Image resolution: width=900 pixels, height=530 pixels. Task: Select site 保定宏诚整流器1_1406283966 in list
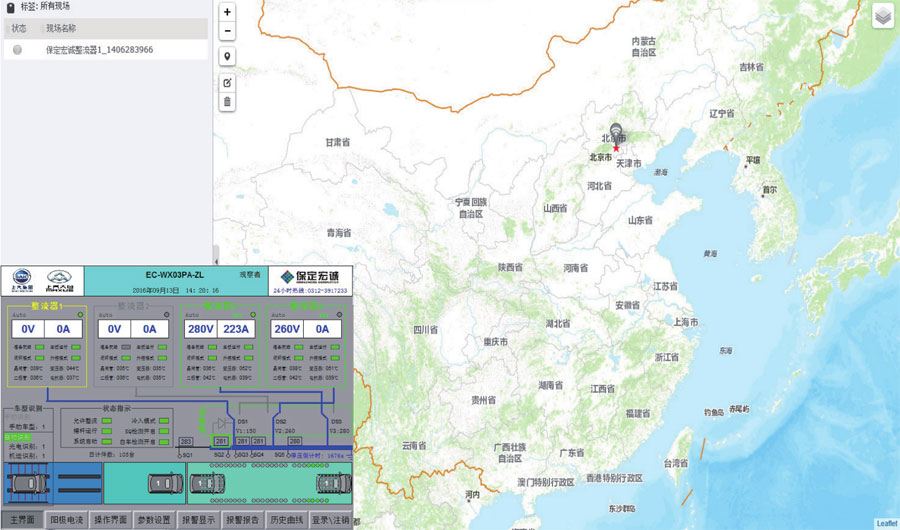(99, 49)
